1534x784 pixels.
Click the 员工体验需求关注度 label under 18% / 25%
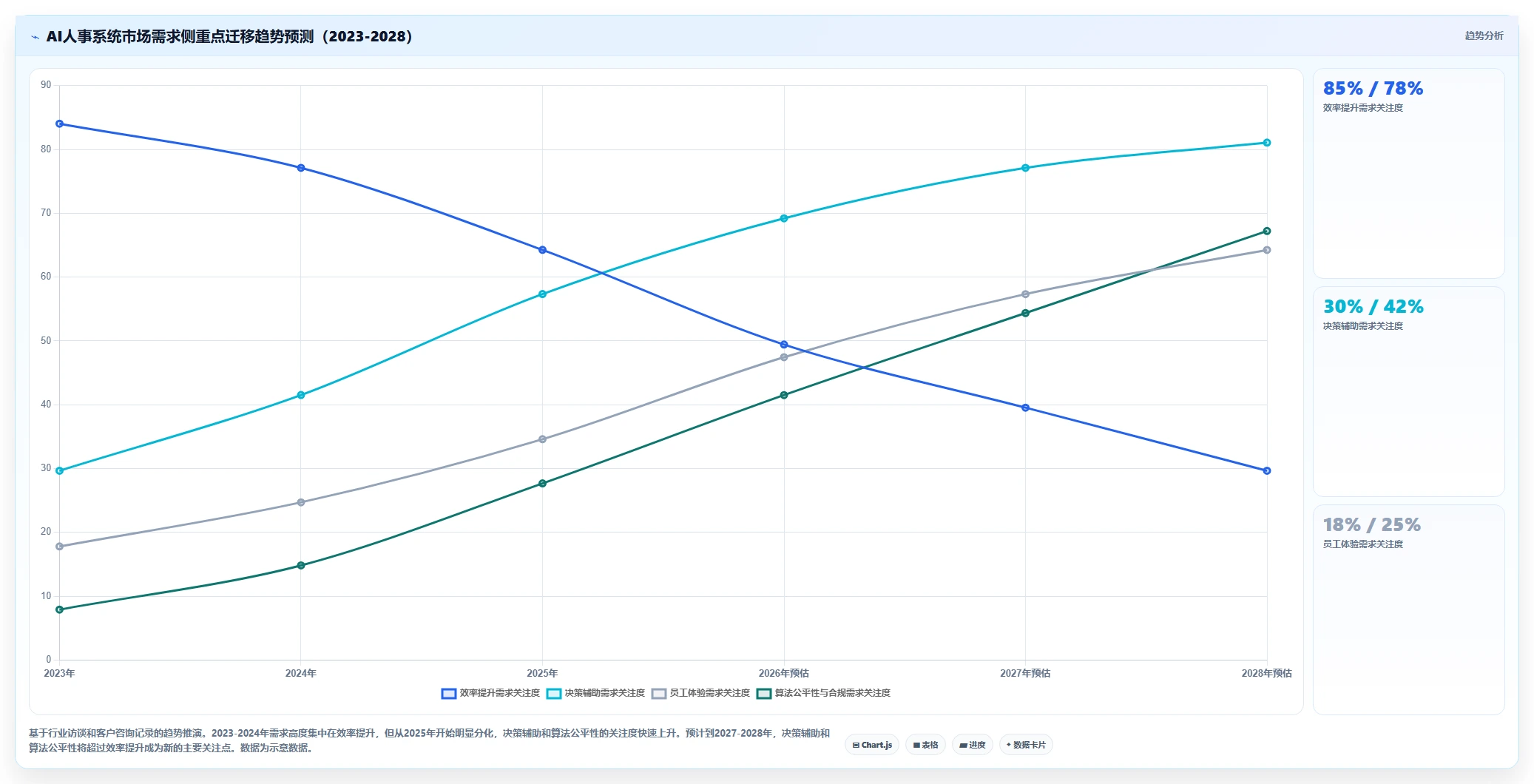click(1363, 544)
